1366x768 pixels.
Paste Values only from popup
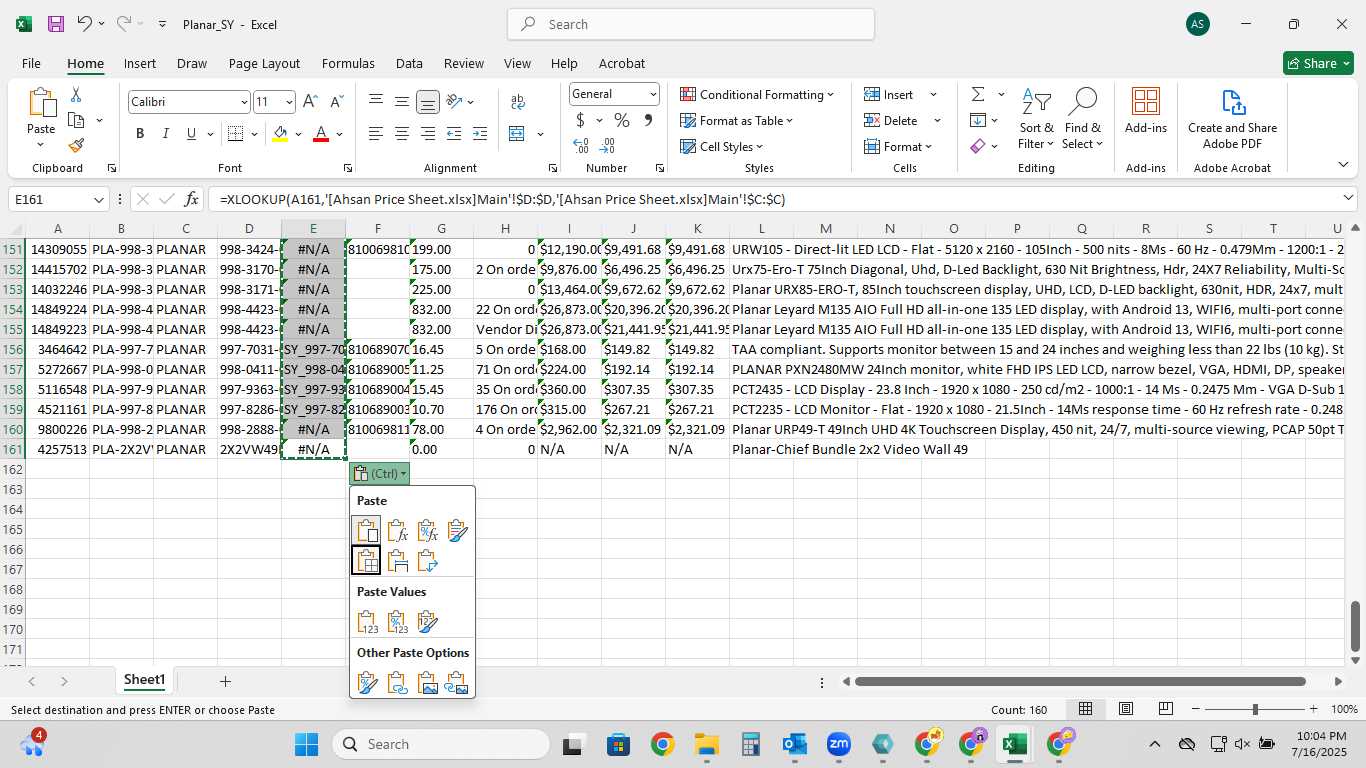pyautogui.click(x=367, y=622)
